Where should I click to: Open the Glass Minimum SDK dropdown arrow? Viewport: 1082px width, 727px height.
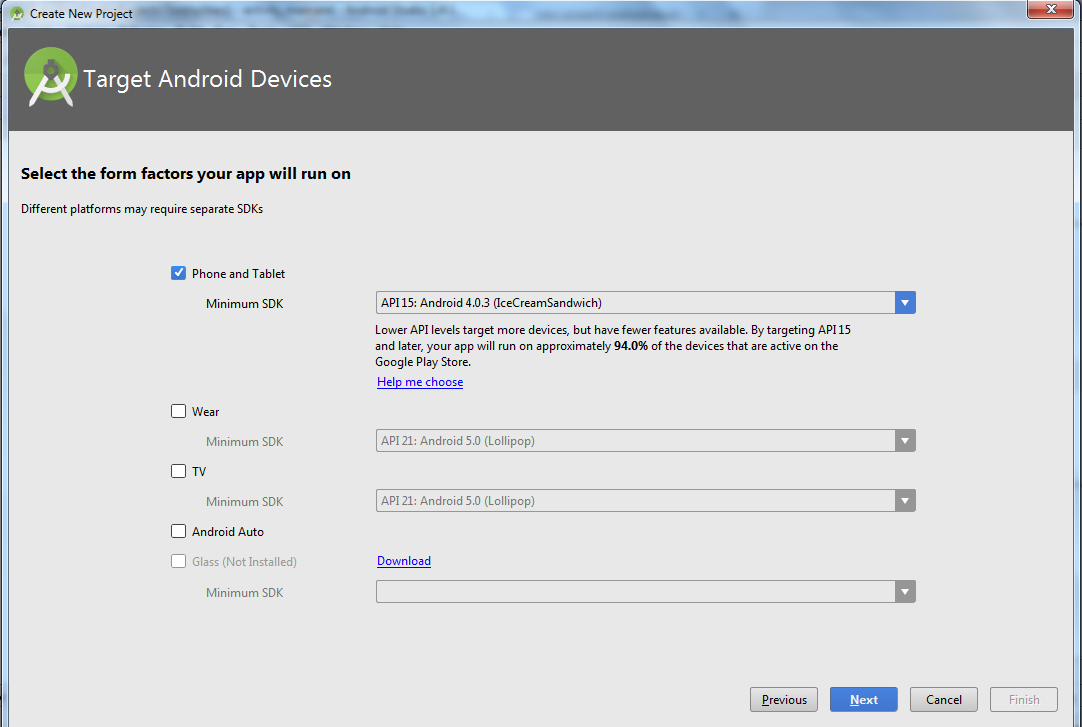(x=905, y=592)
